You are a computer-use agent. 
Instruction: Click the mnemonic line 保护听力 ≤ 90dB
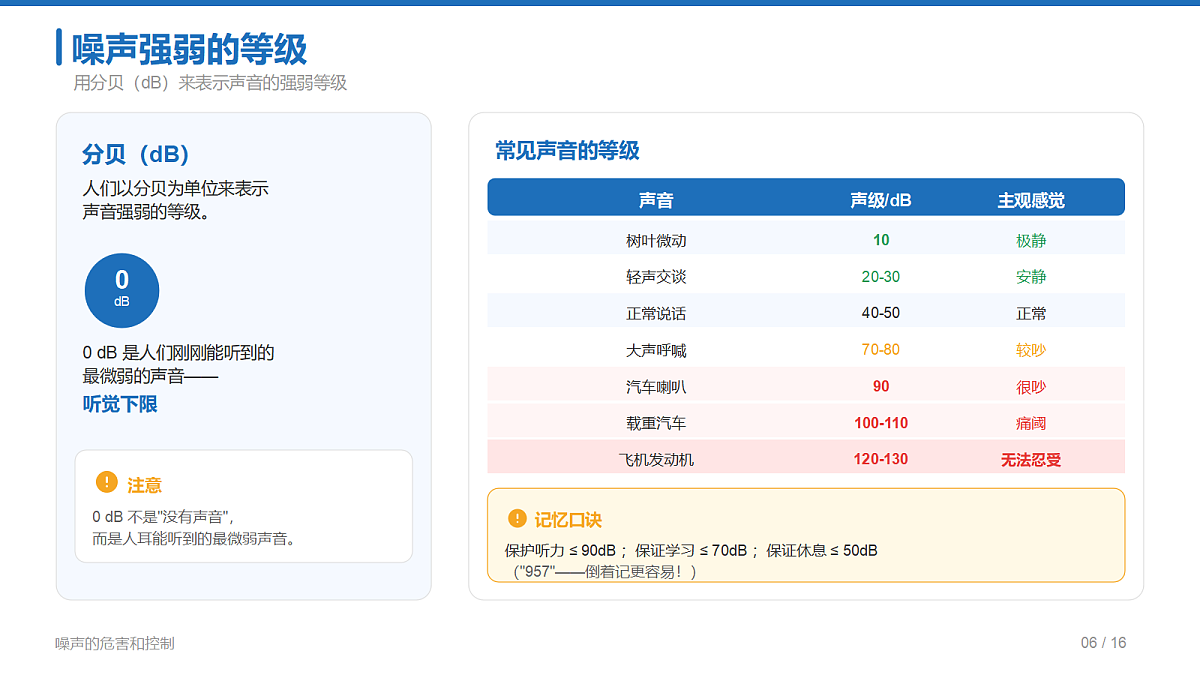click(x=560, y=550)
